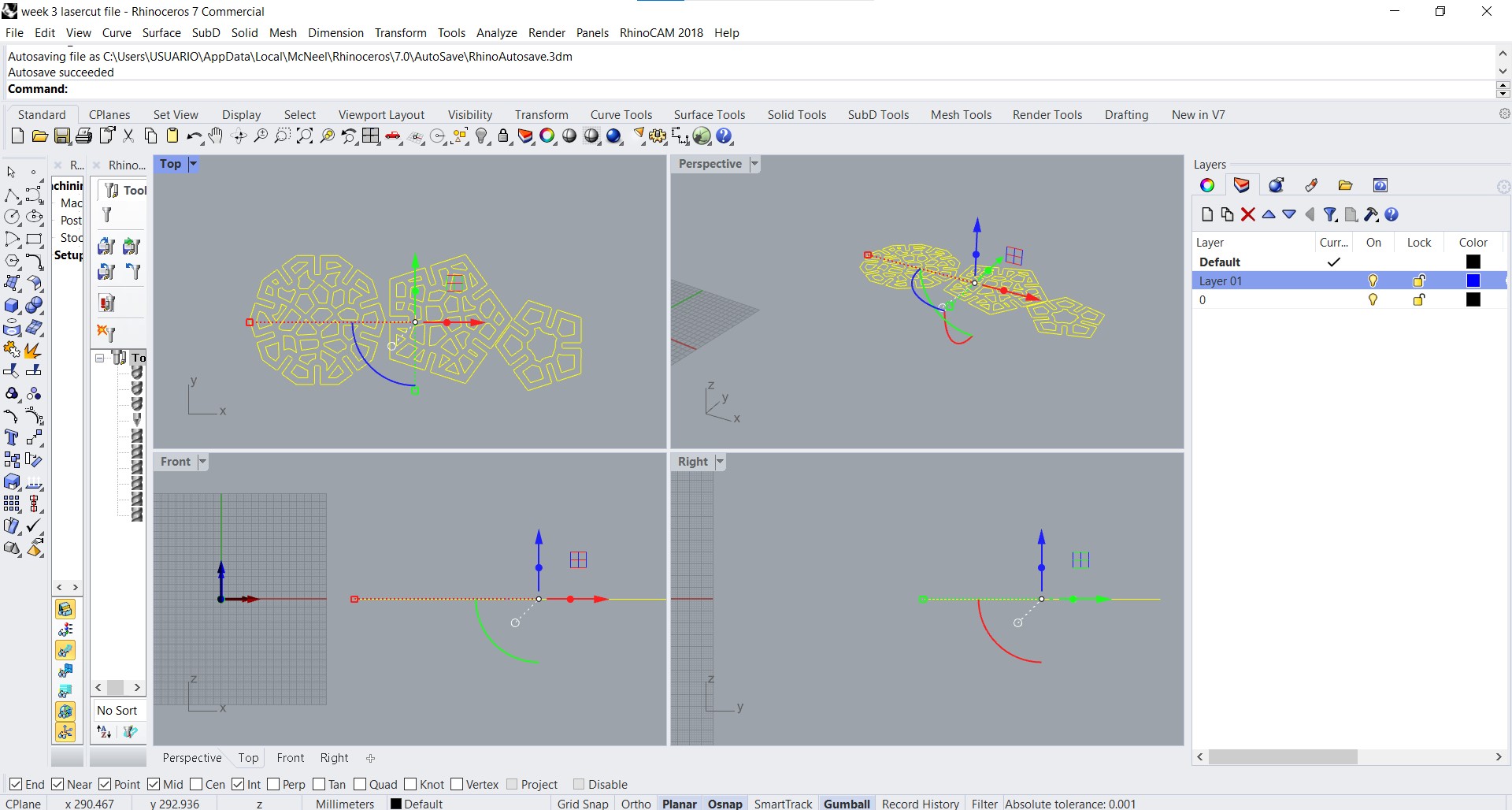Open the Curve menu

coord(117,32)
